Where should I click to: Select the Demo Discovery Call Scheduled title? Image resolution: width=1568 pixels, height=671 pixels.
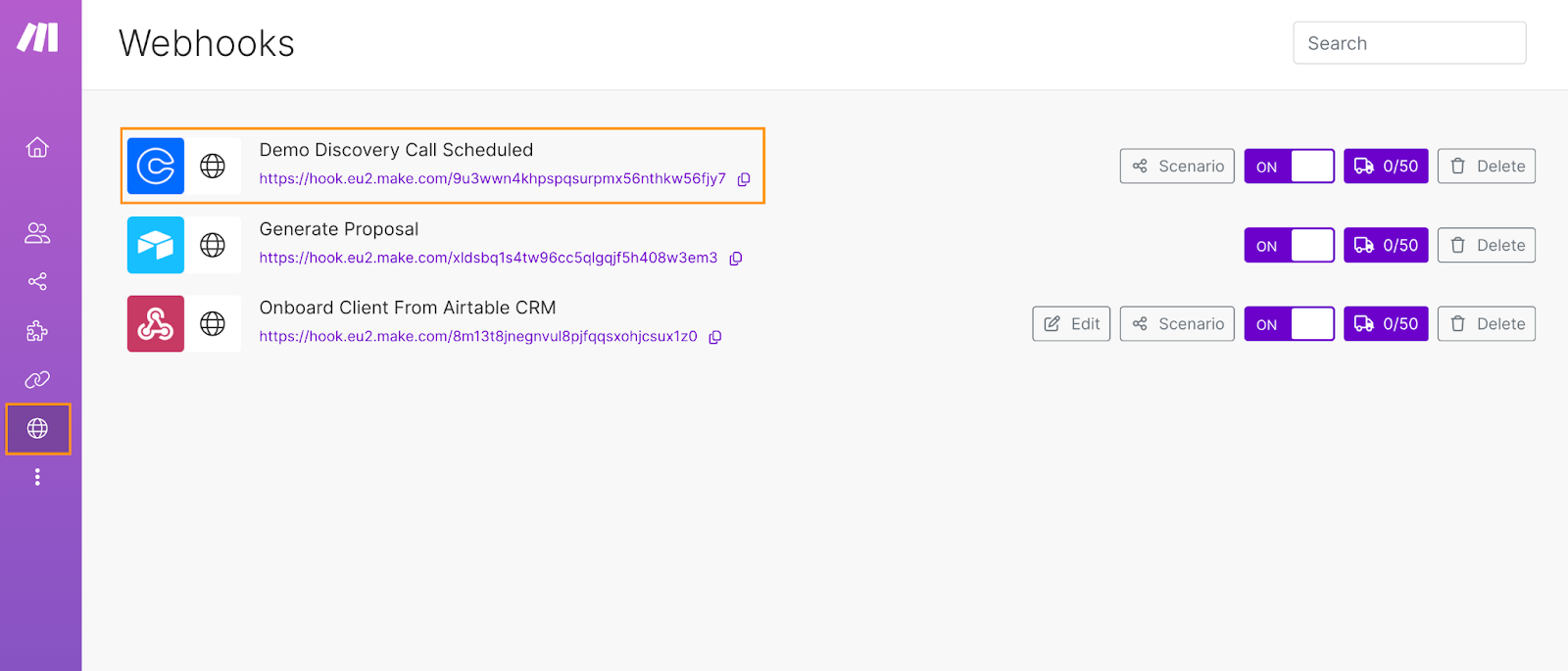click(x=396, y=150)
